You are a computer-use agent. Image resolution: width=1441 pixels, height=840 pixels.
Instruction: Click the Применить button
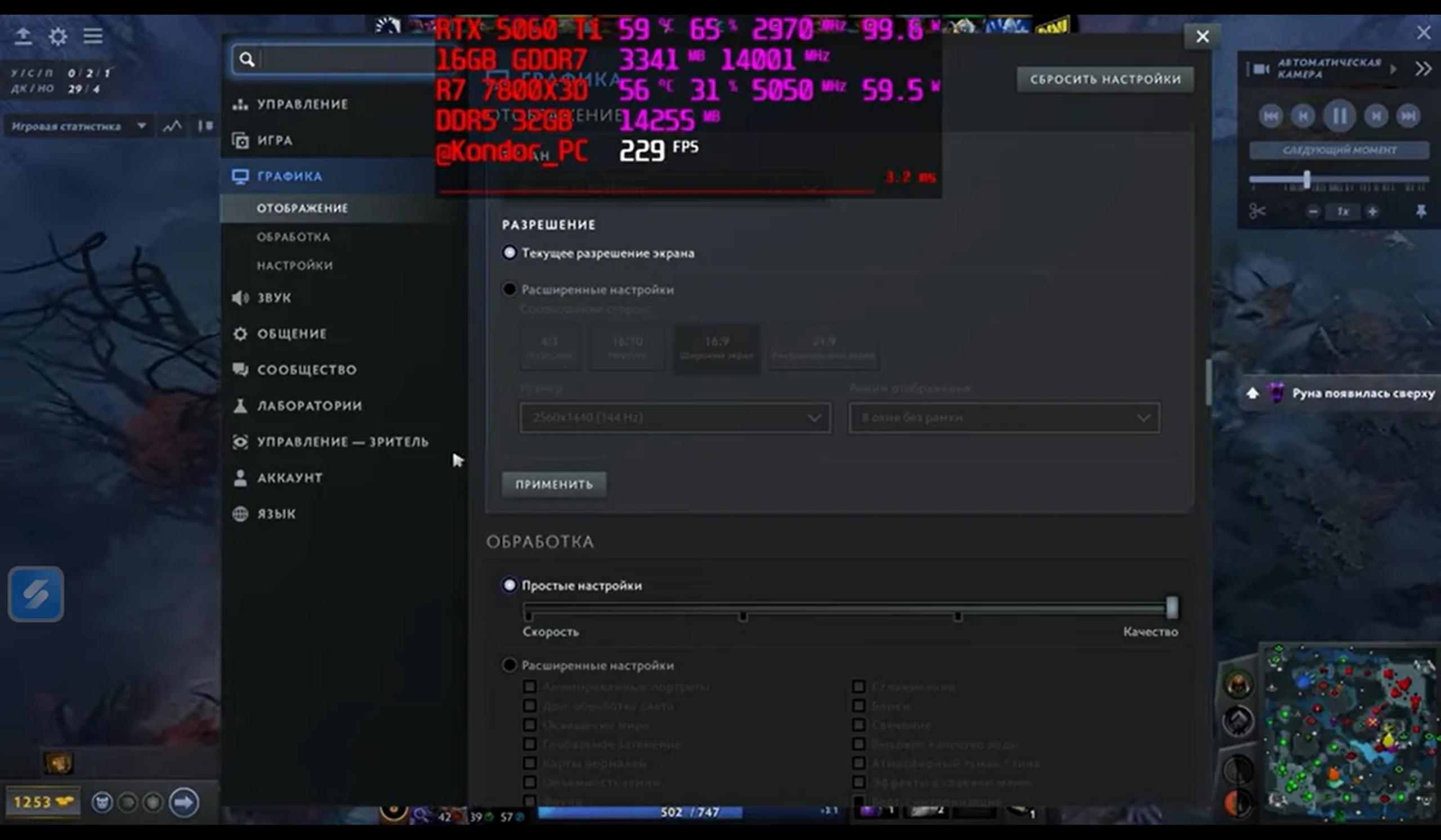point(553,484)
